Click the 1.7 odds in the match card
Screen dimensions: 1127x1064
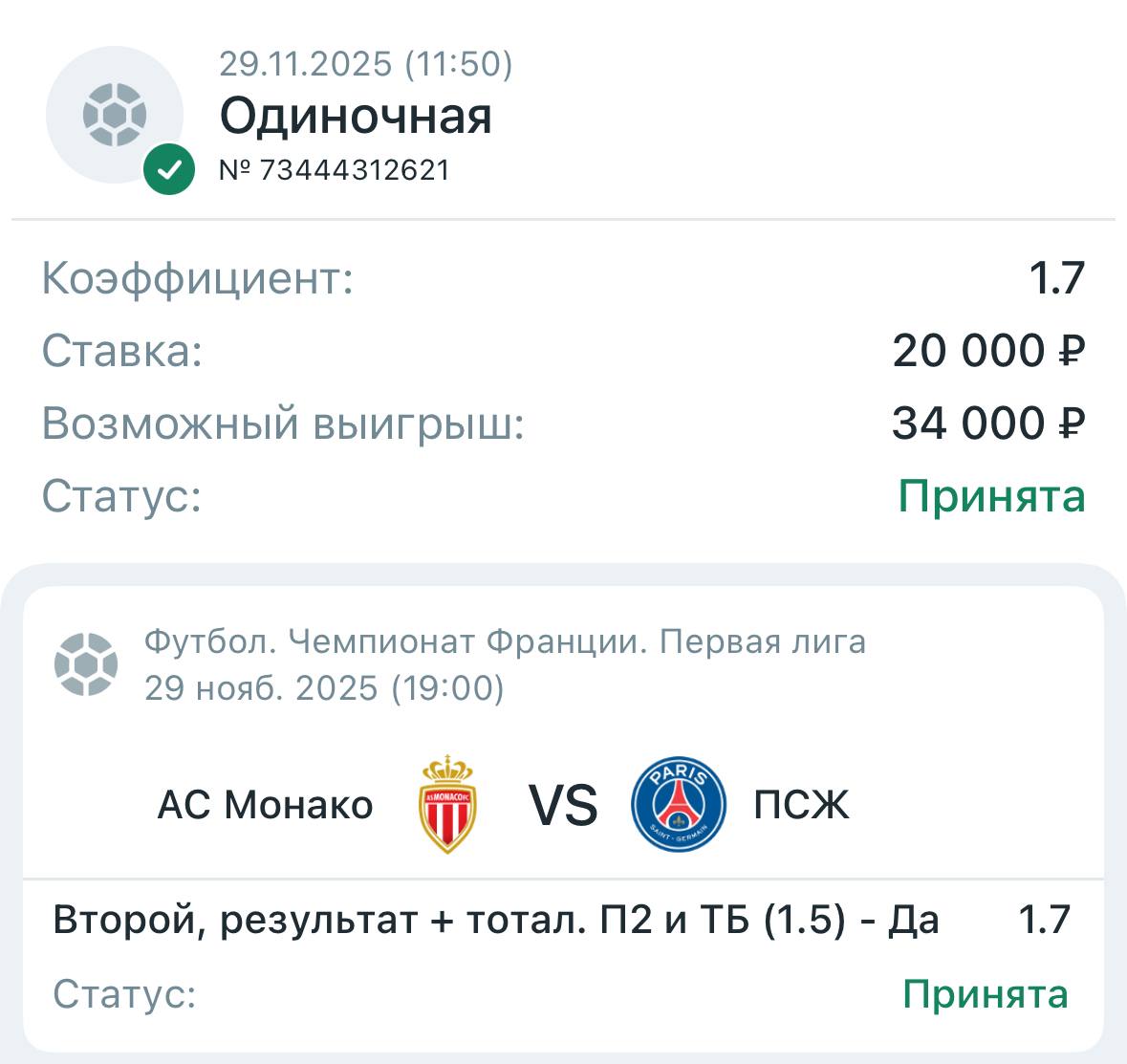[x=1044, y=920]
